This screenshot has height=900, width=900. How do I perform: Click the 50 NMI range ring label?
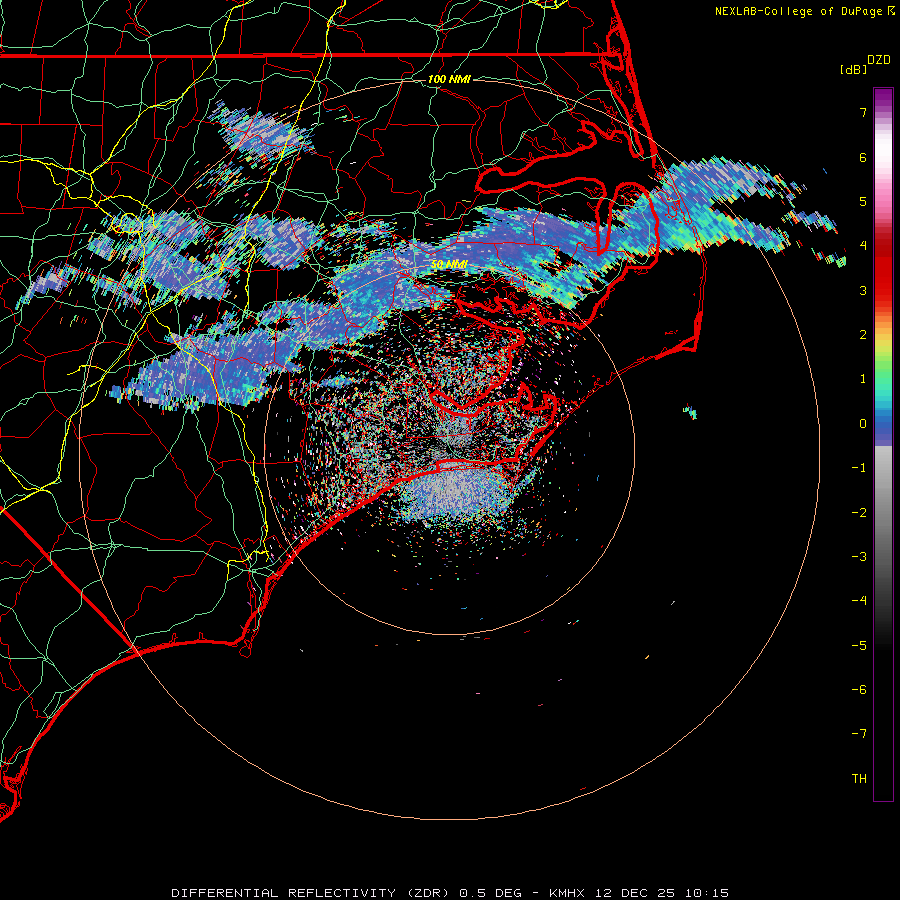pos(449,264)
